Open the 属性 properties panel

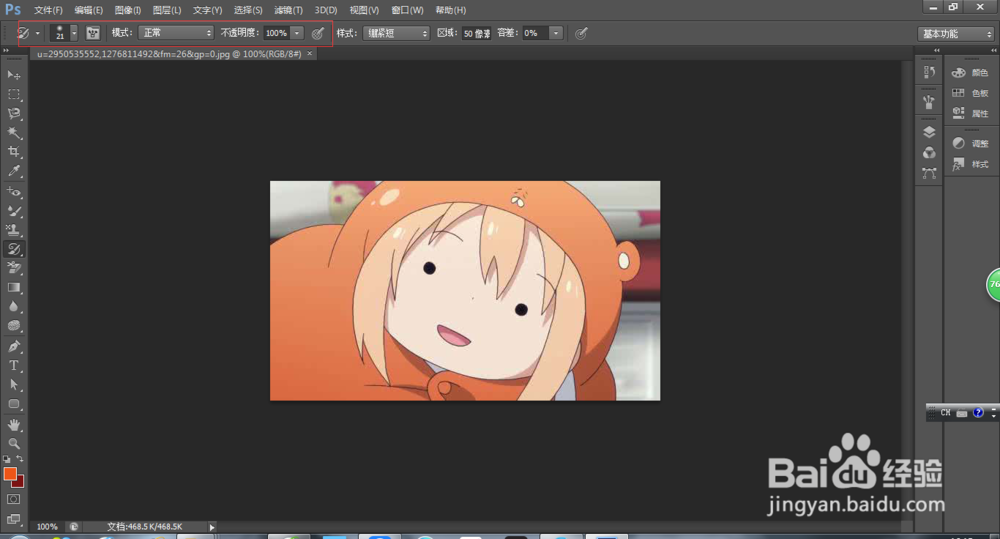tap(970, 114)
